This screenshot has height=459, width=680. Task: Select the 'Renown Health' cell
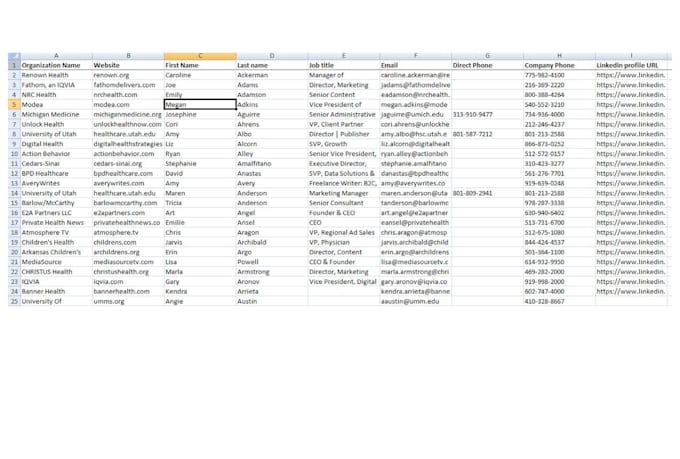pyautogui.click(x=56, y=75)
